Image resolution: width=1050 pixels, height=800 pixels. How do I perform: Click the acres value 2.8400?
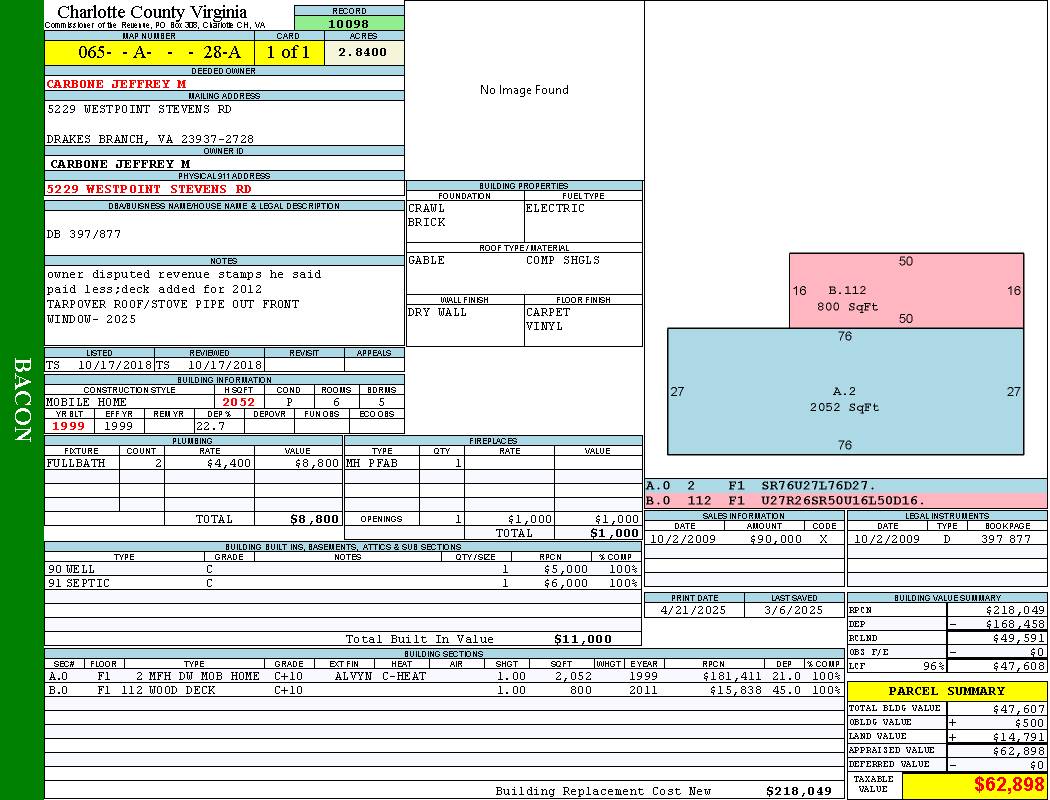tap(362, 52)
